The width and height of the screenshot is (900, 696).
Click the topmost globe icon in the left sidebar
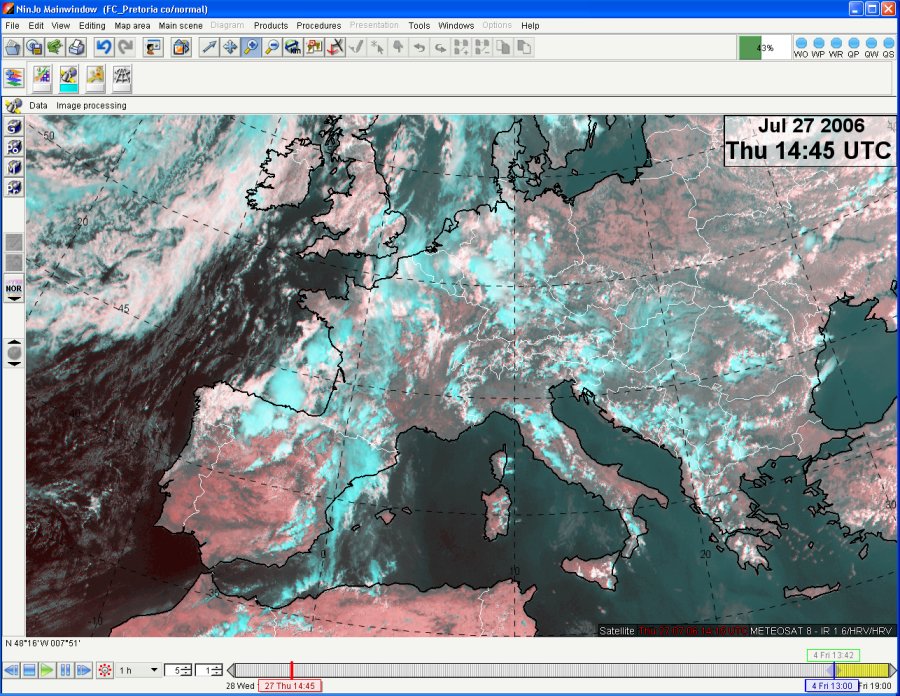click(x=14, y=127)
